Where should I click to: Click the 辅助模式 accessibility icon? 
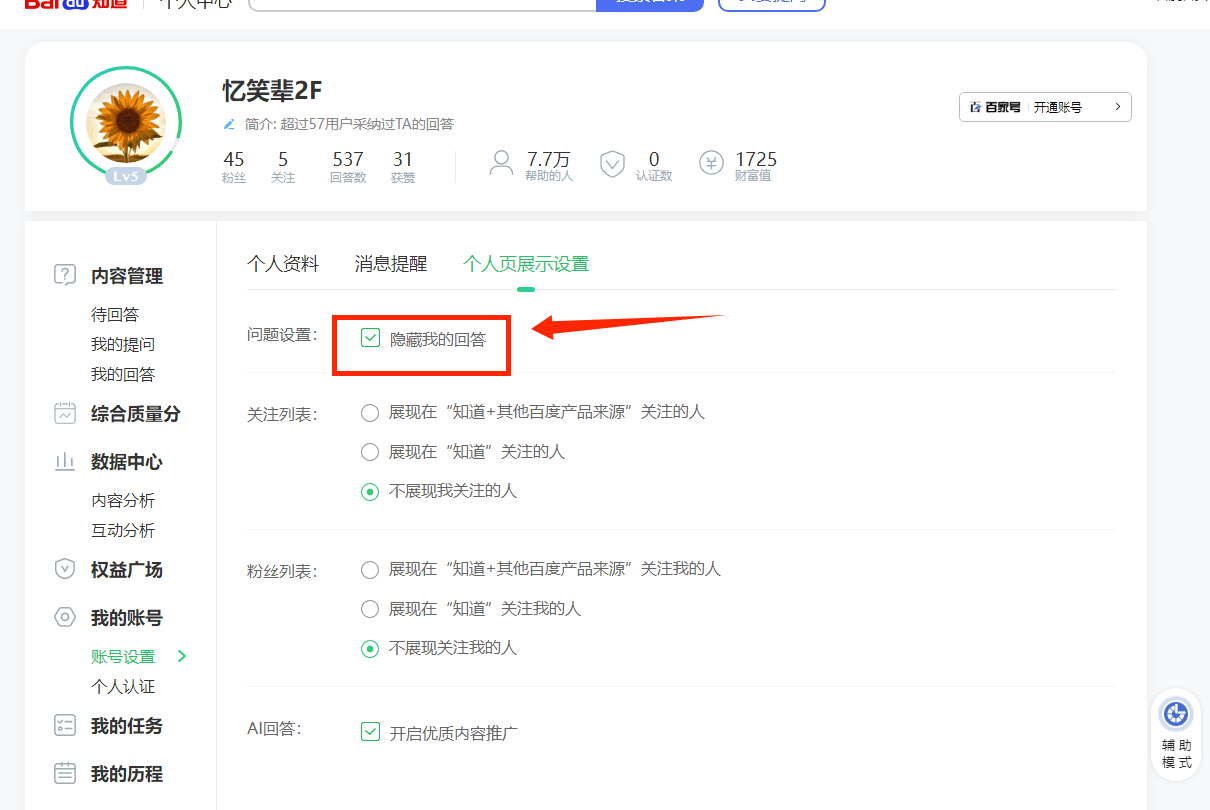click(1176, 715)
